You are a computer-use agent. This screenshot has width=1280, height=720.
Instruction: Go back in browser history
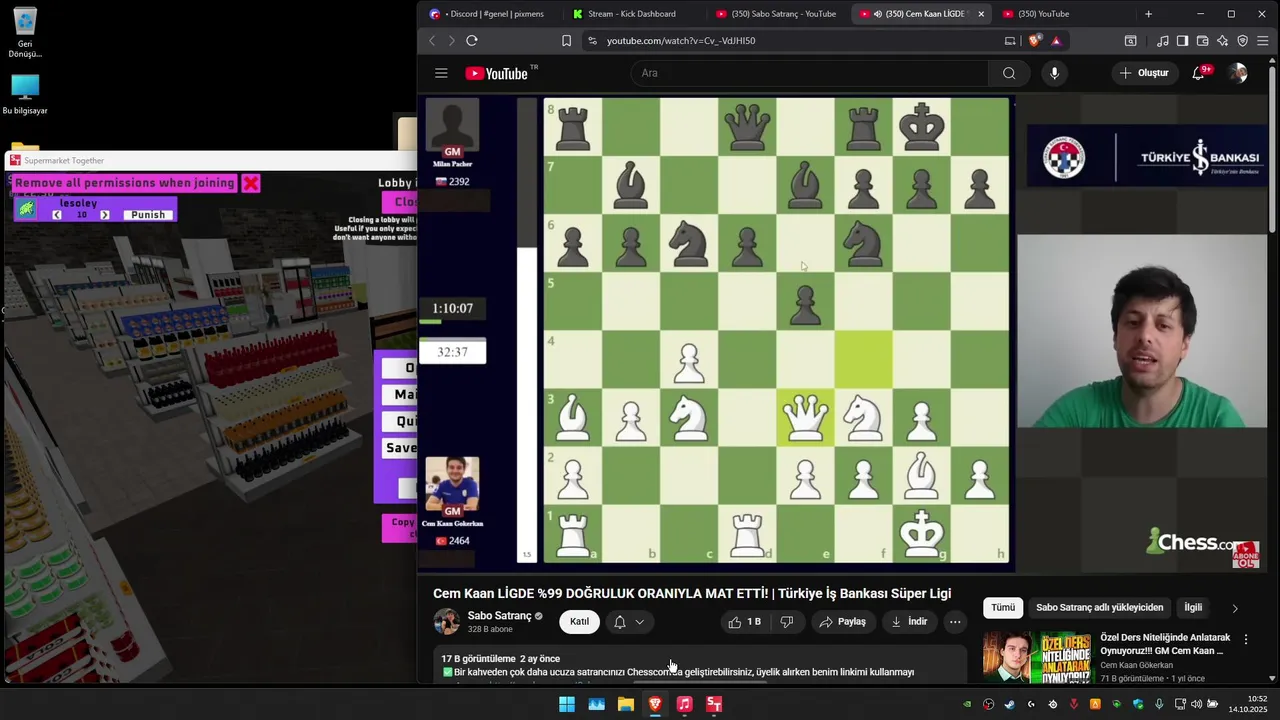pos(432,41)
